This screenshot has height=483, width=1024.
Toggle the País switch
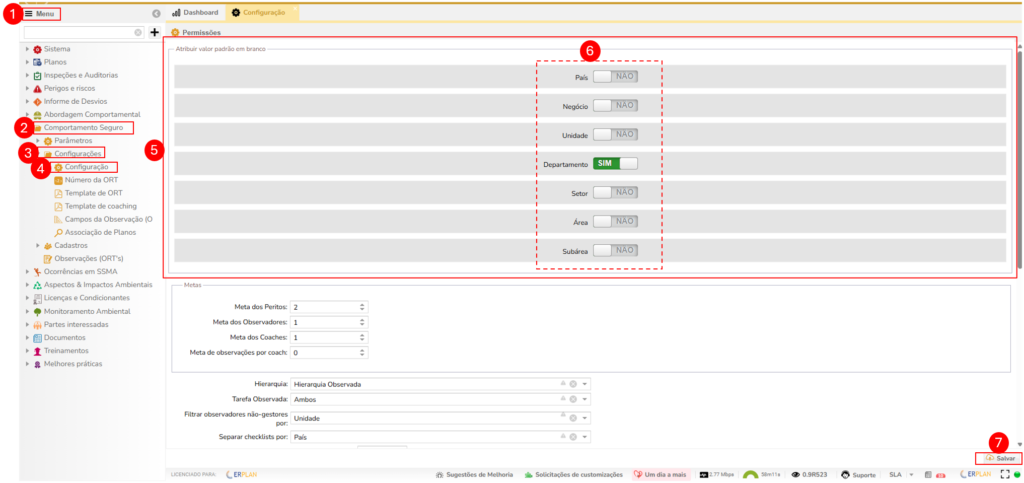click(x=615, y=76)
